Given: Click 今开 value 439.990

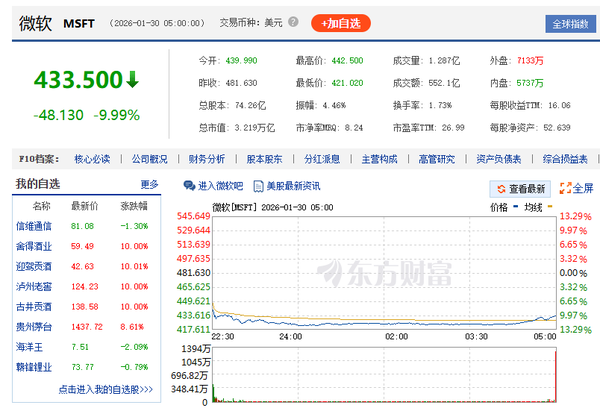Looking at the screenshot, I should coord(241,60).
